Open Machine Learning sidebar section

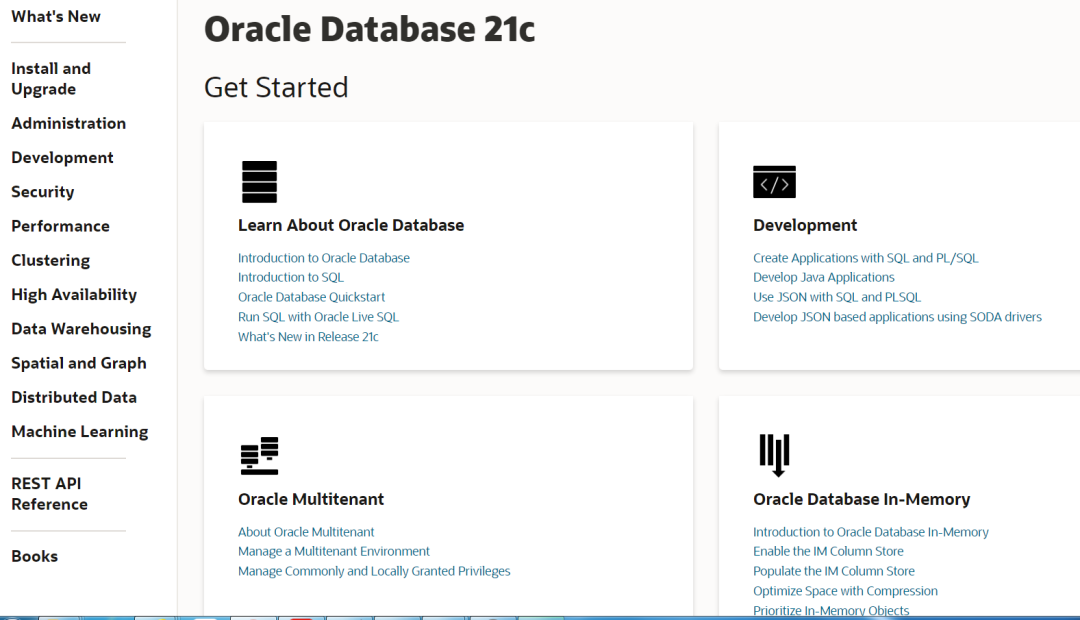[80, 432]
